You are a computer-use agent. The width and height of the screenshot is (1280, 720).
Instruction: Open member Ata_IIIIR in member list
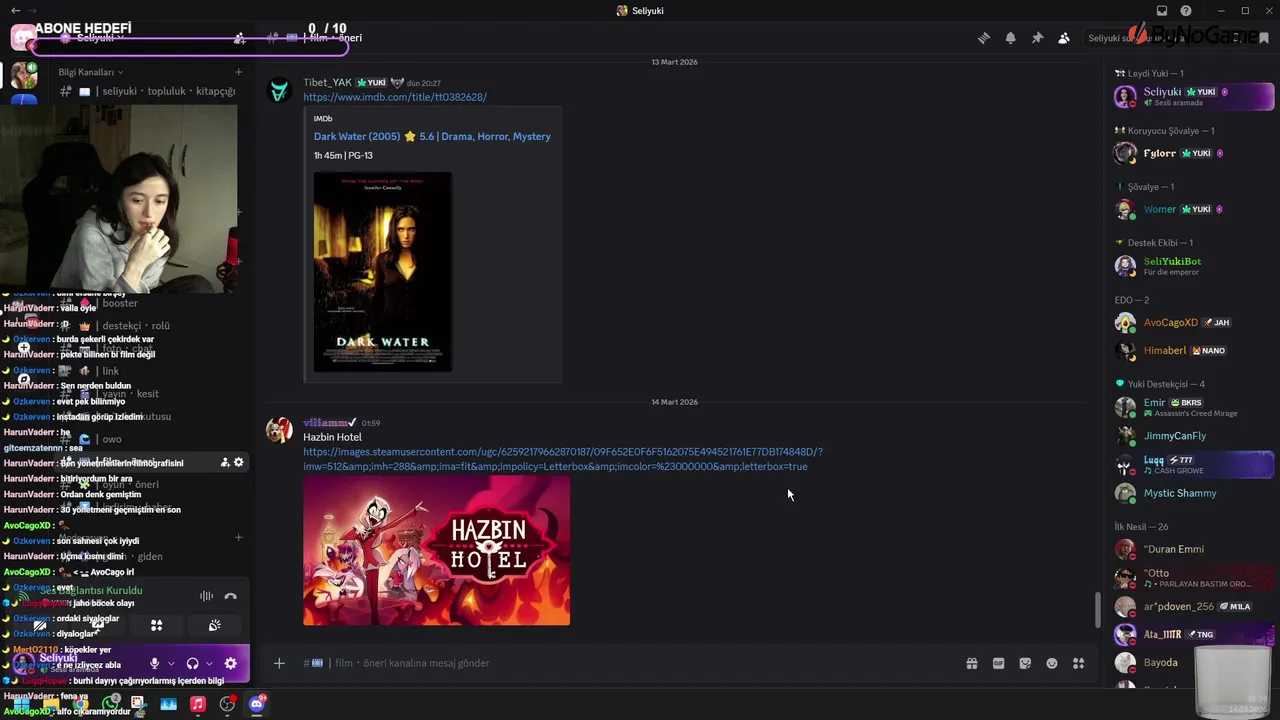tap(1193, 634)
